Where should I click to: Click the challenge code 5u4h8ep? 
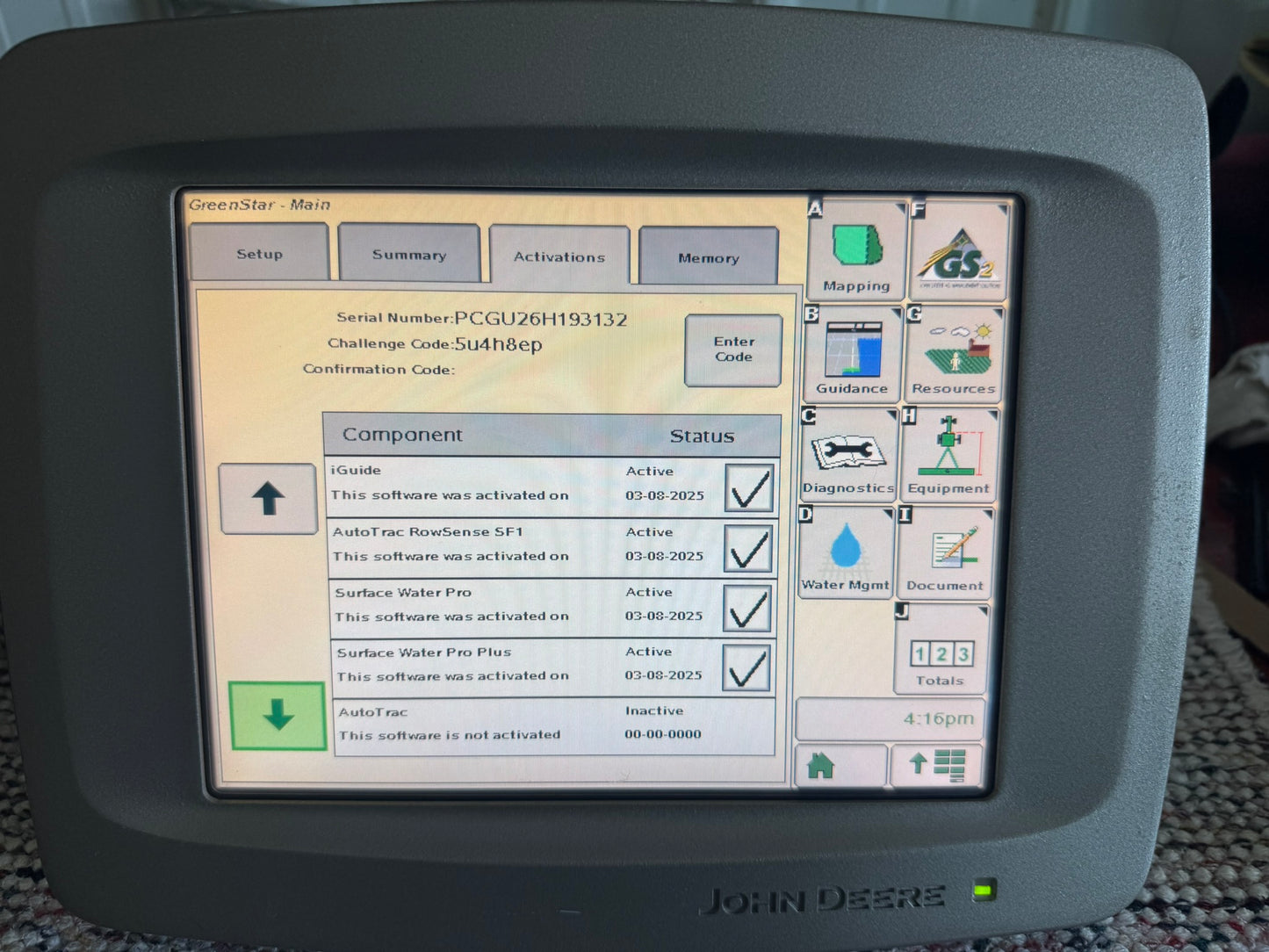[x=498, y=344]
